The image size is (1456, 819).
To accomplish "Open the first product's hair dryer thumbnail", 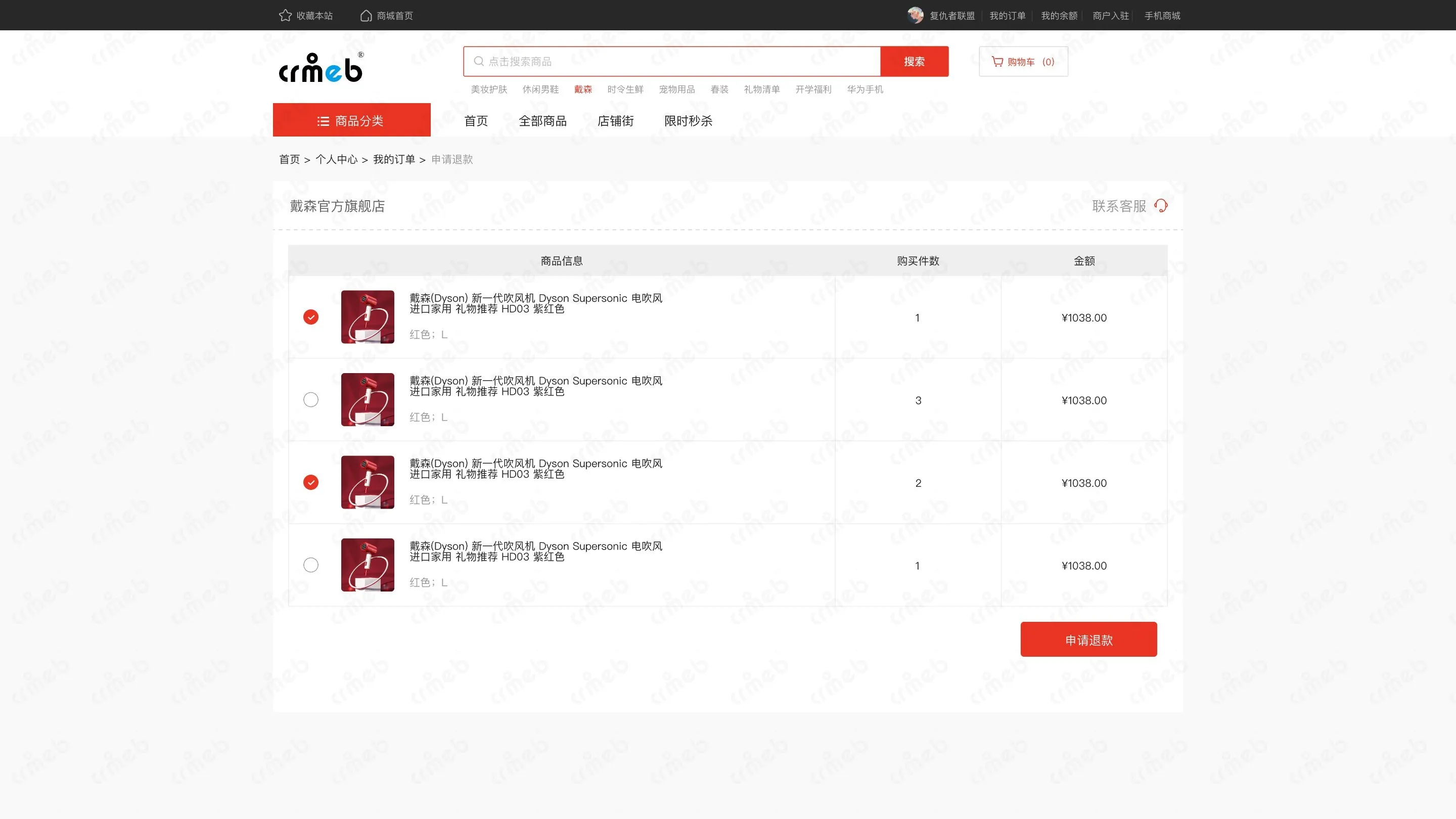I will pyautogui.click(x=368, y=317).
